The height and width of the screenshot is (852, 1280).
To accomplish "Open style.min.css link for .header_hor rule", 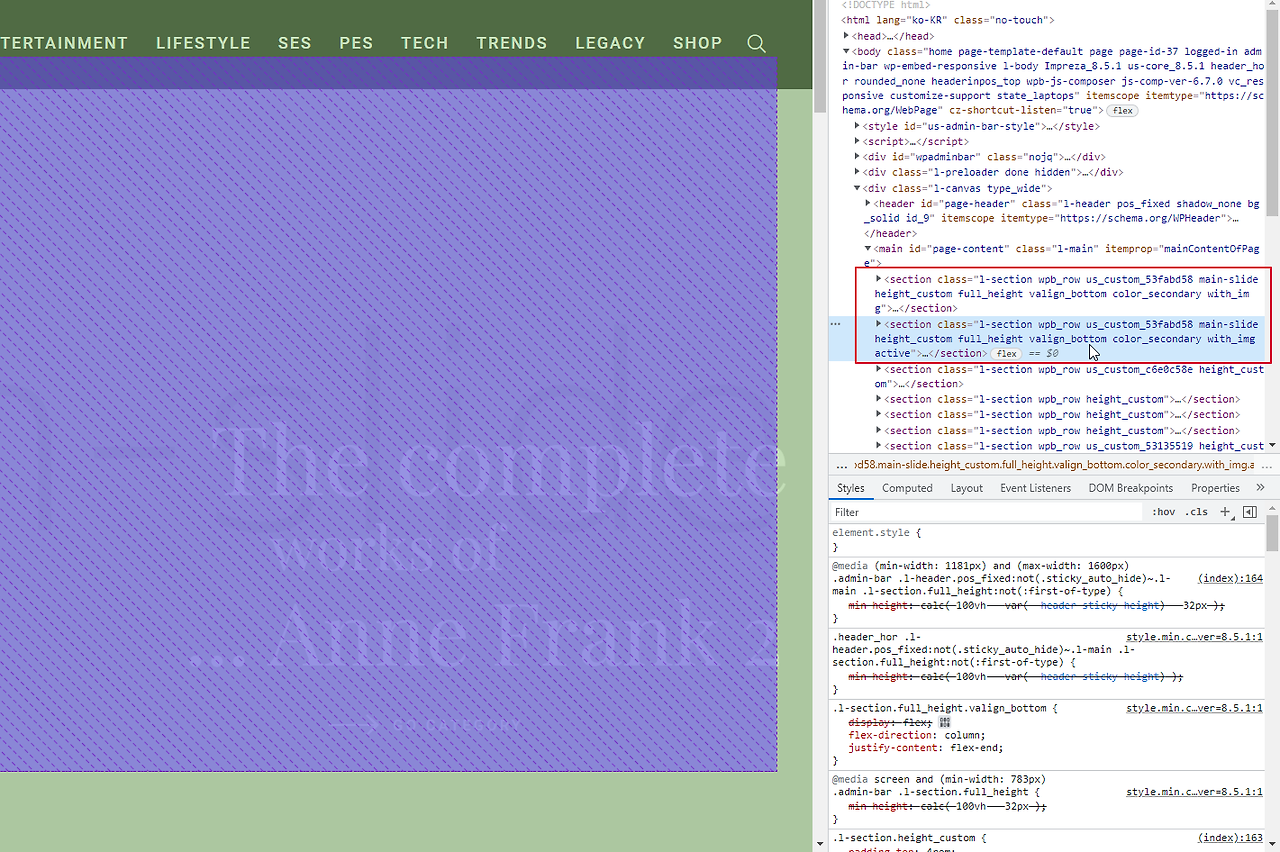I will [x=1194, y=636].
